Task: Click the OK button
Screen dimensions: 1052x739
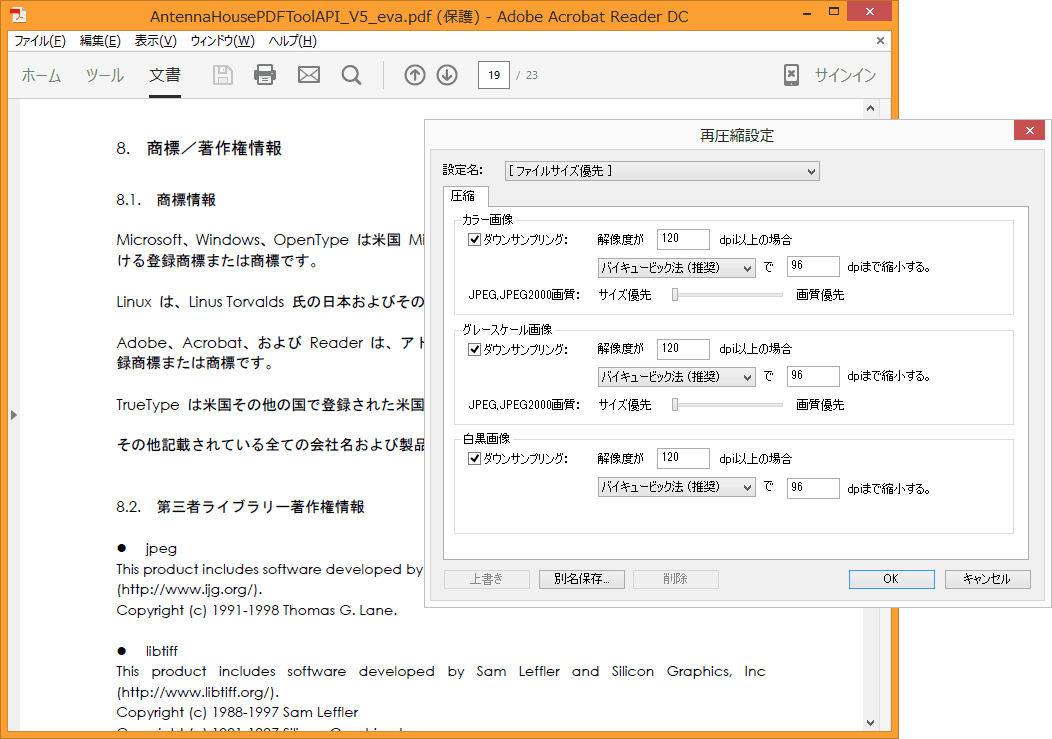Action: point(891,579)
